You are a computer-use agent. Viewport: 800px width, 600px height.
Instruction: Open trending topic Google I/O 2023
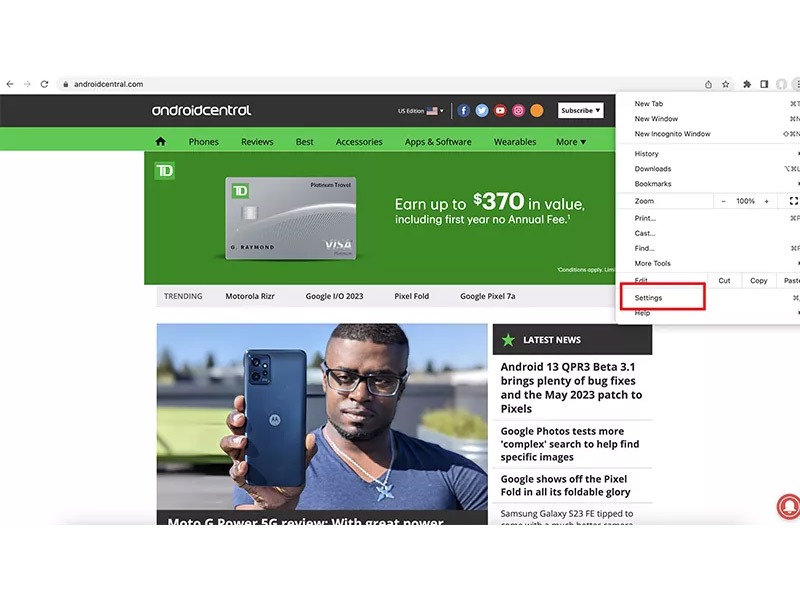(x=334, y=296)
